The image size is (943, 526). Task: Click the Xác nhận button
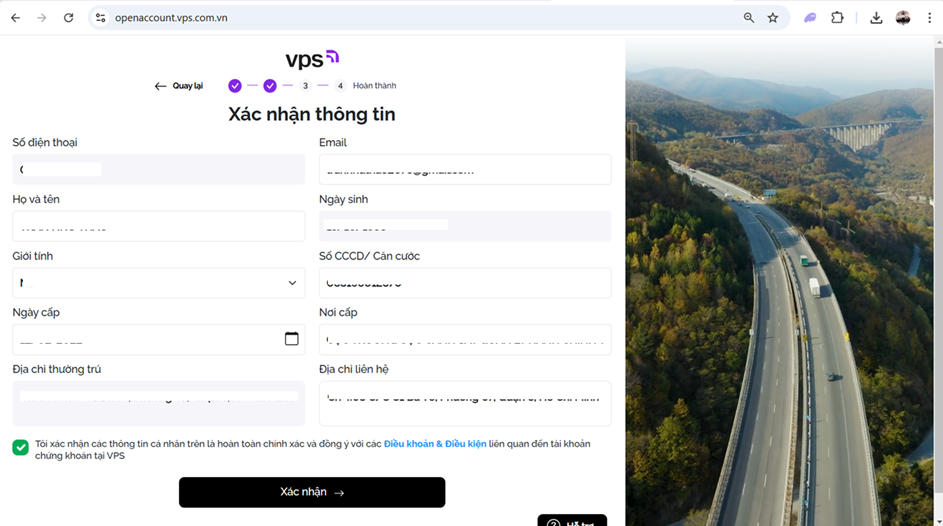[x=312, y=492]
